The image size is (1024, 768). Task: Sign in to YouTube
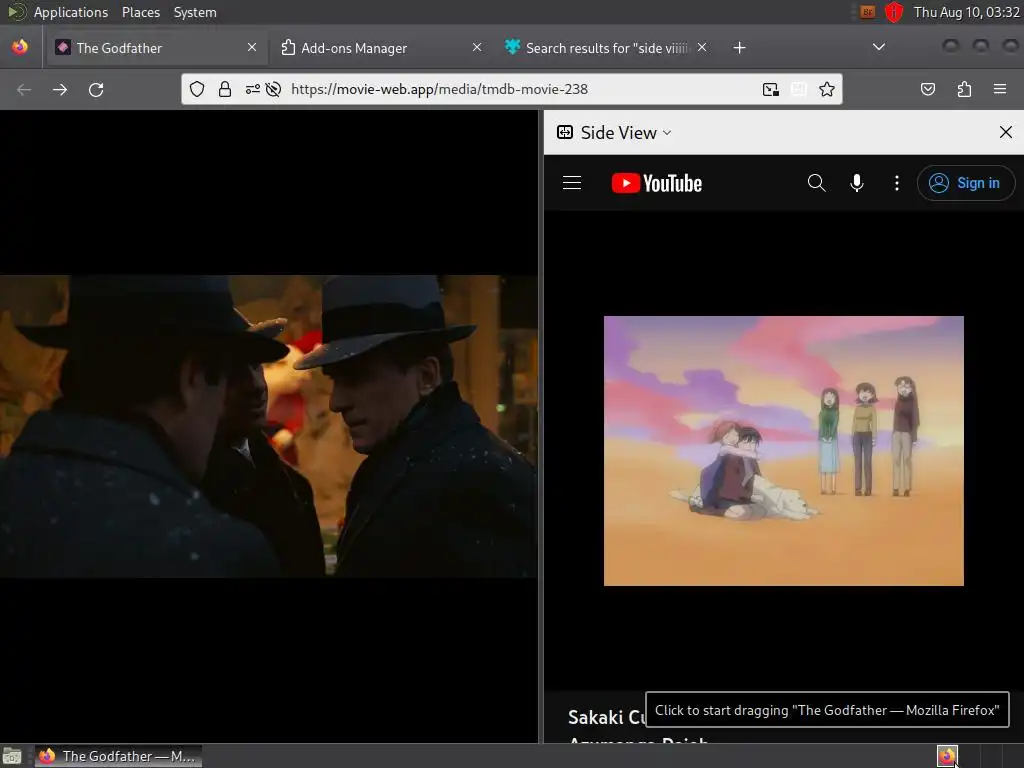coord(966,183)
